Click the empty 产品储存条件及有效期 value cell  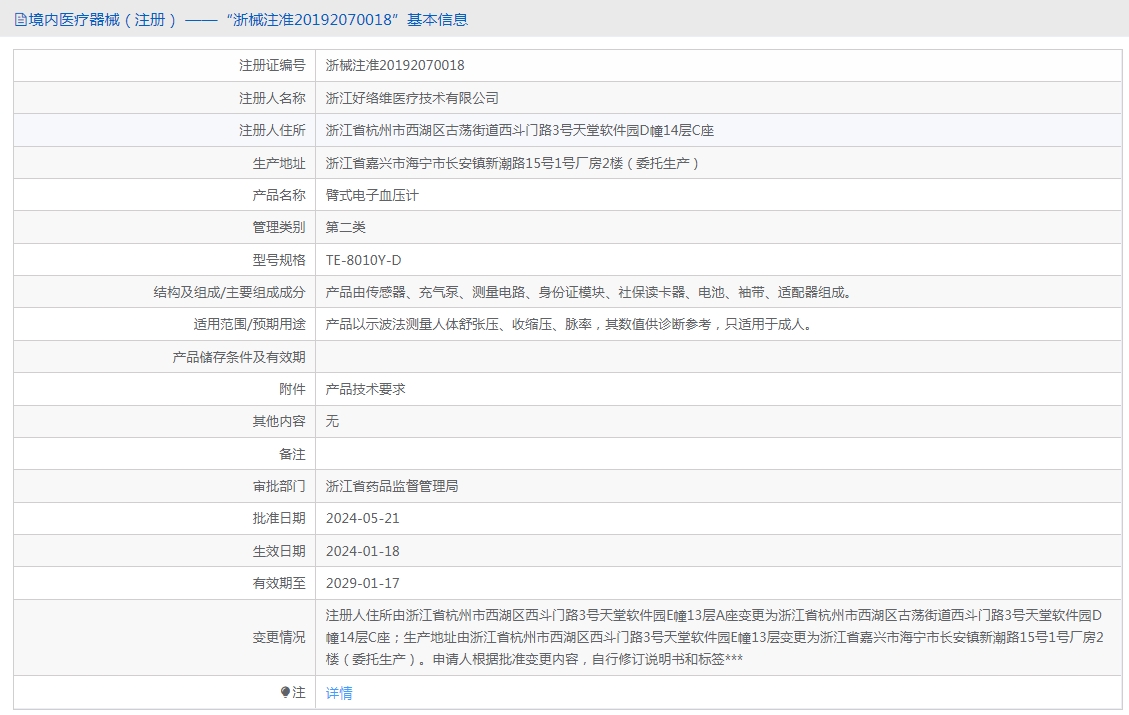point(718,357)
